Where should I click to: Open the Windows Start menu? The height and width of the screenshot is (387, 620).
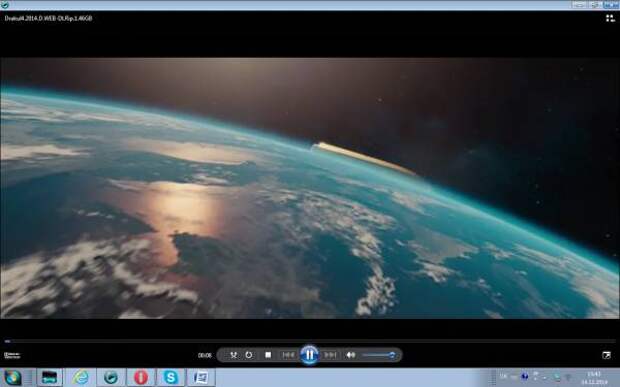pyautogui.click(x=13, y=378)
